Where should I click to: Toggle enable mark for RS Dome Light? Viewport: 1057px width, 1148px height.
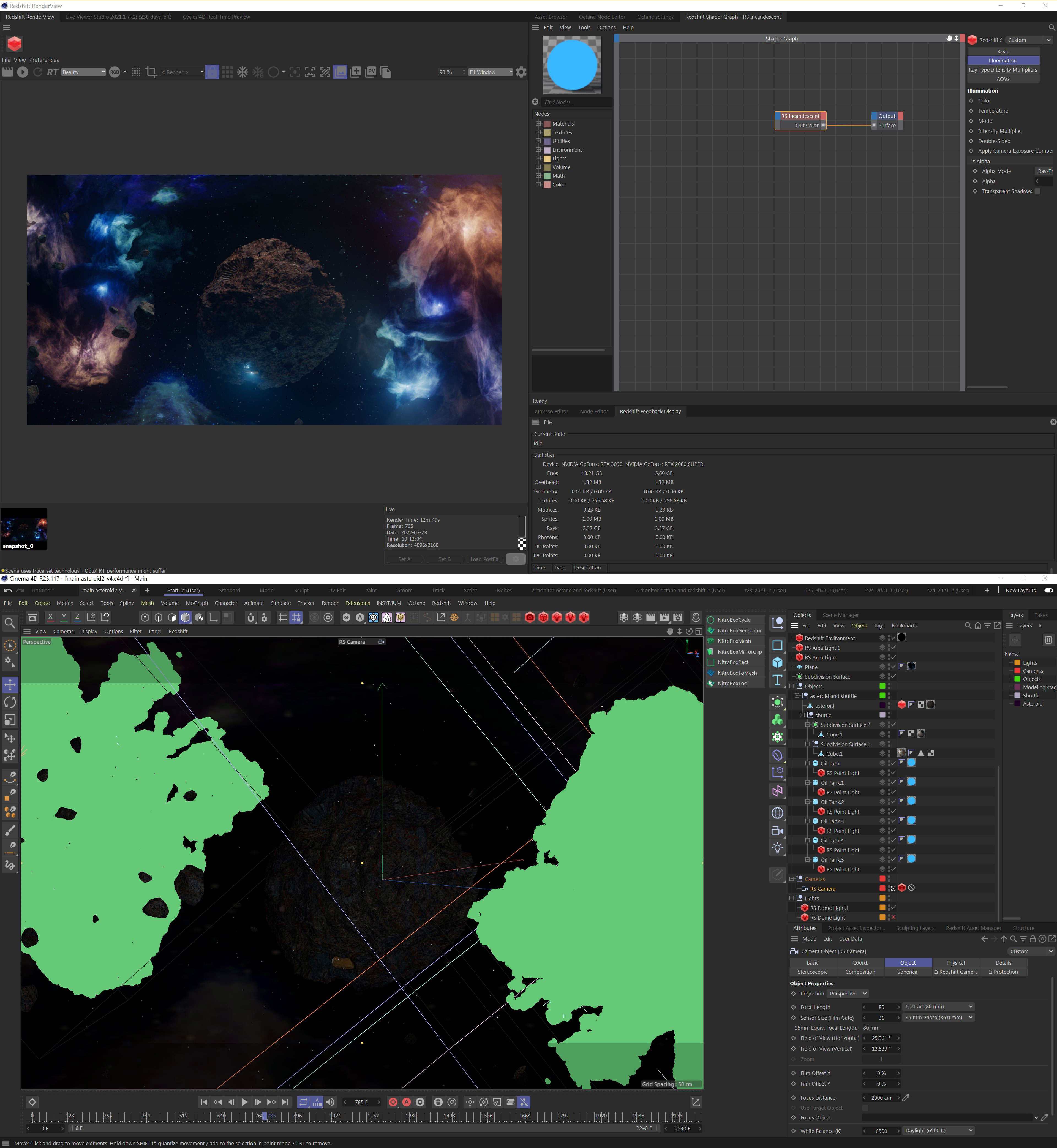893,918
